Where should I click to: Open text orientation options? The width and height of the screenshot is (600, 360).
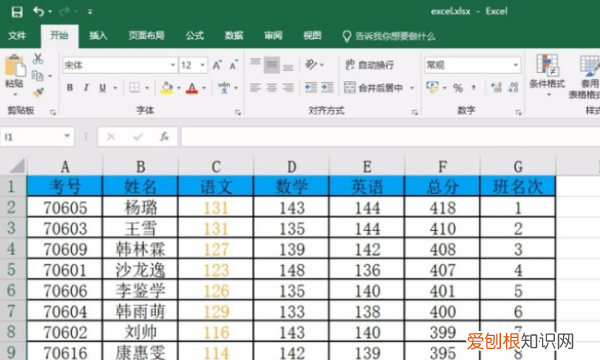313,65
